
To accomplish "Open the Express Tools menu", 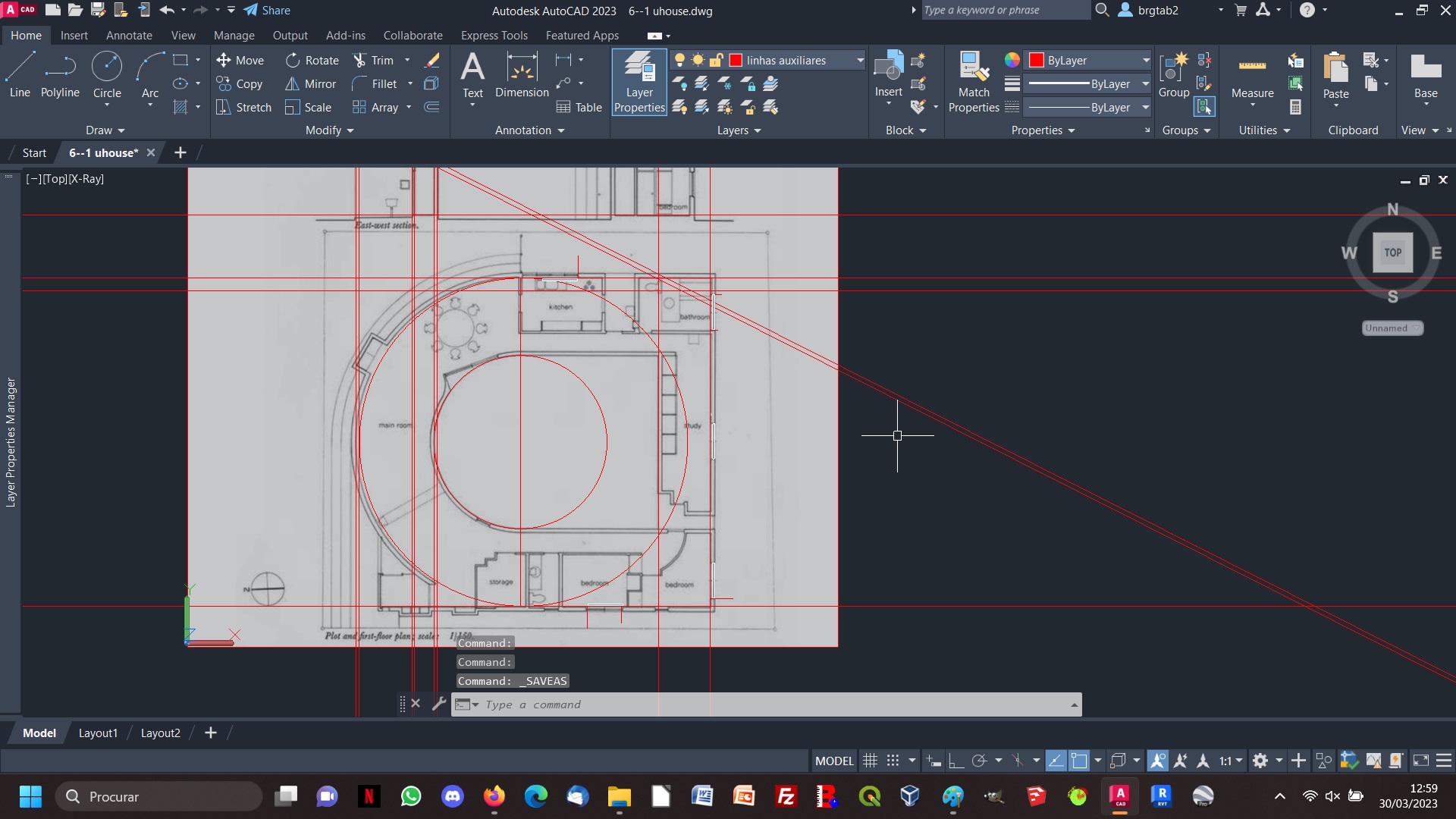I will (x=494, y=35).
